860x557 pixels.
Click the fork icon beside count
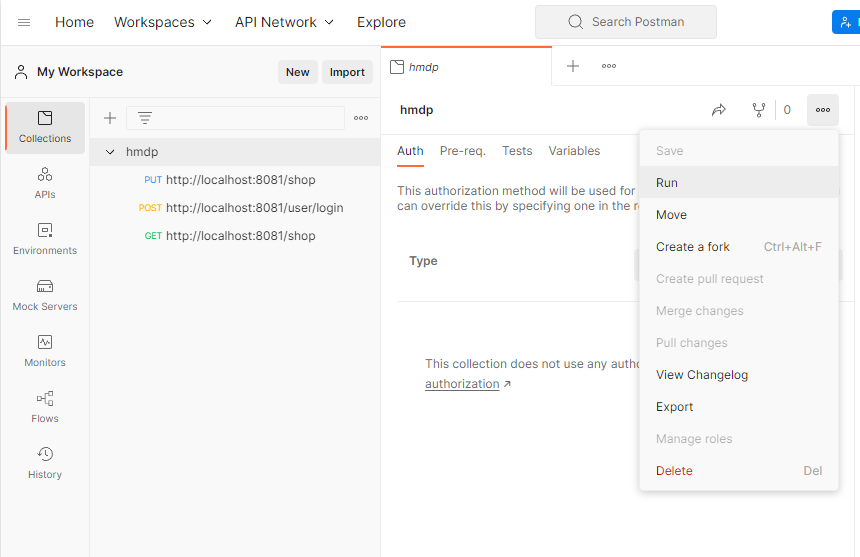coord(759,110)
